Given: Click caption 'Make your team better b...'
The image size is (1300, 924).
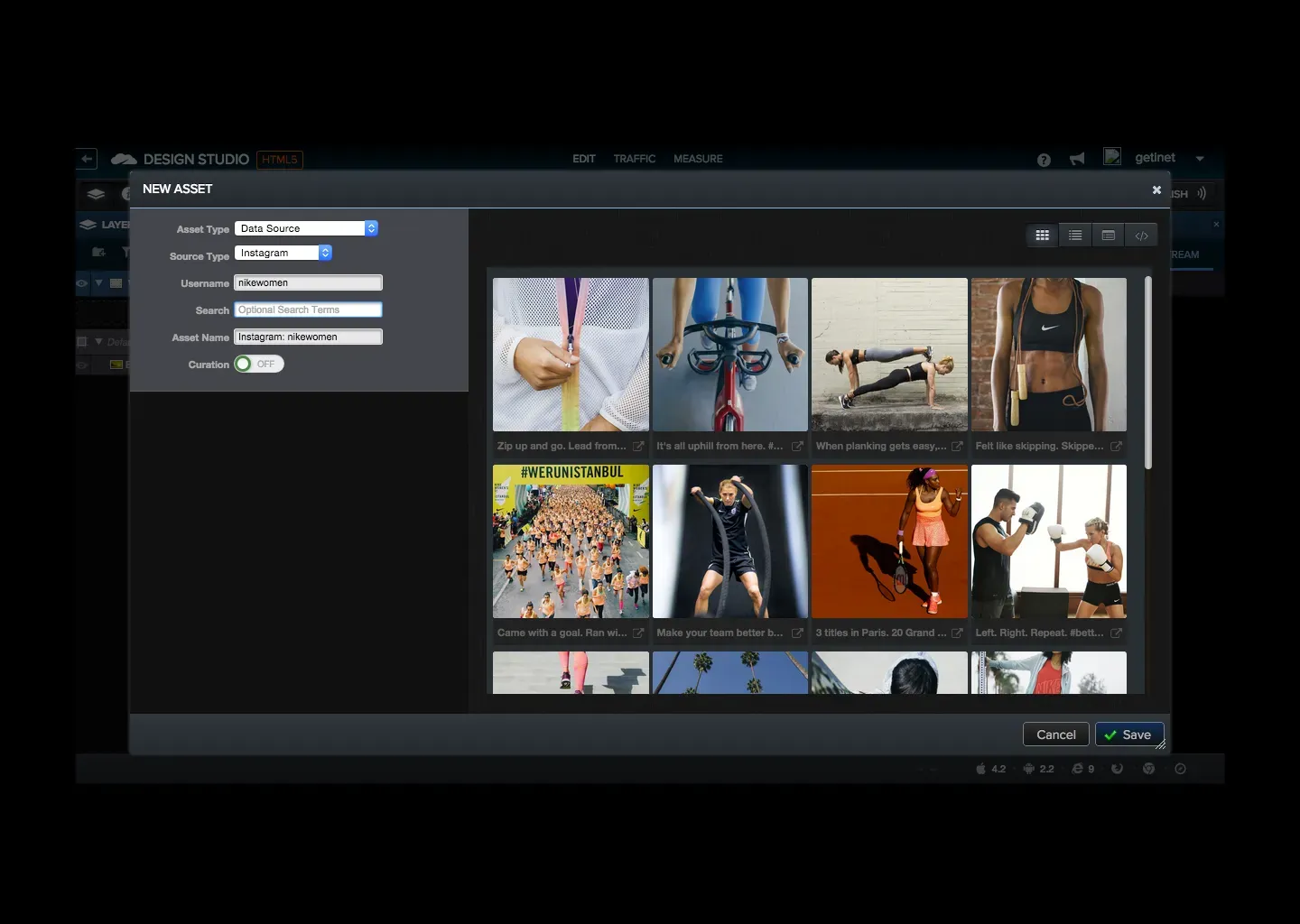Looking at the screenshot, I should point(720,633).
